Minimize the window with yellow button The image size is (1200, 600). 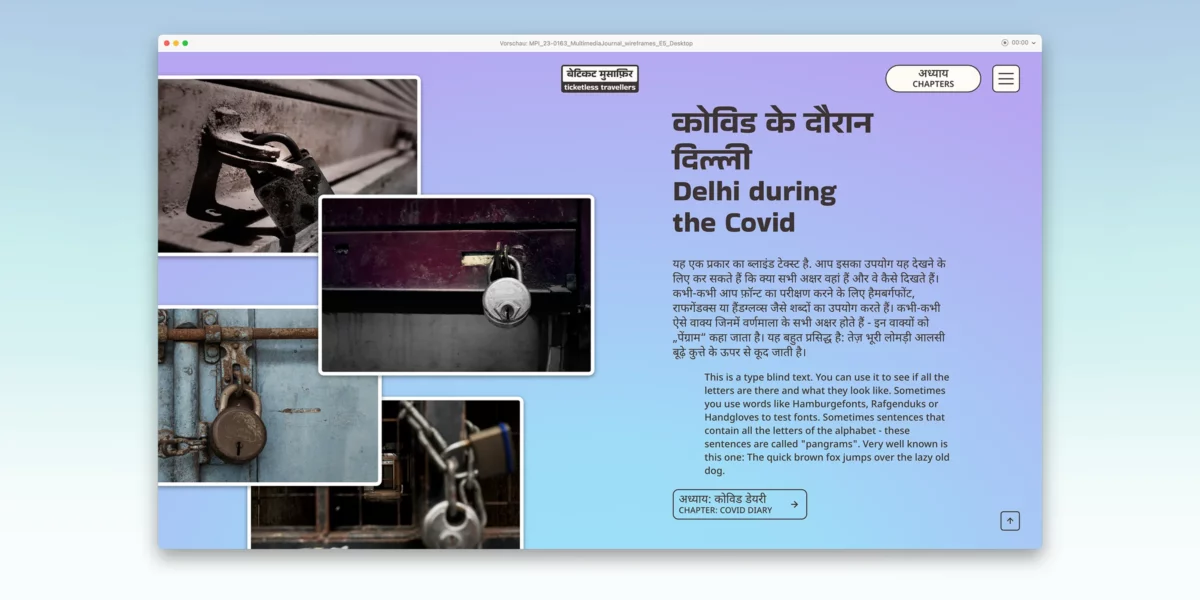click(176, 43)
